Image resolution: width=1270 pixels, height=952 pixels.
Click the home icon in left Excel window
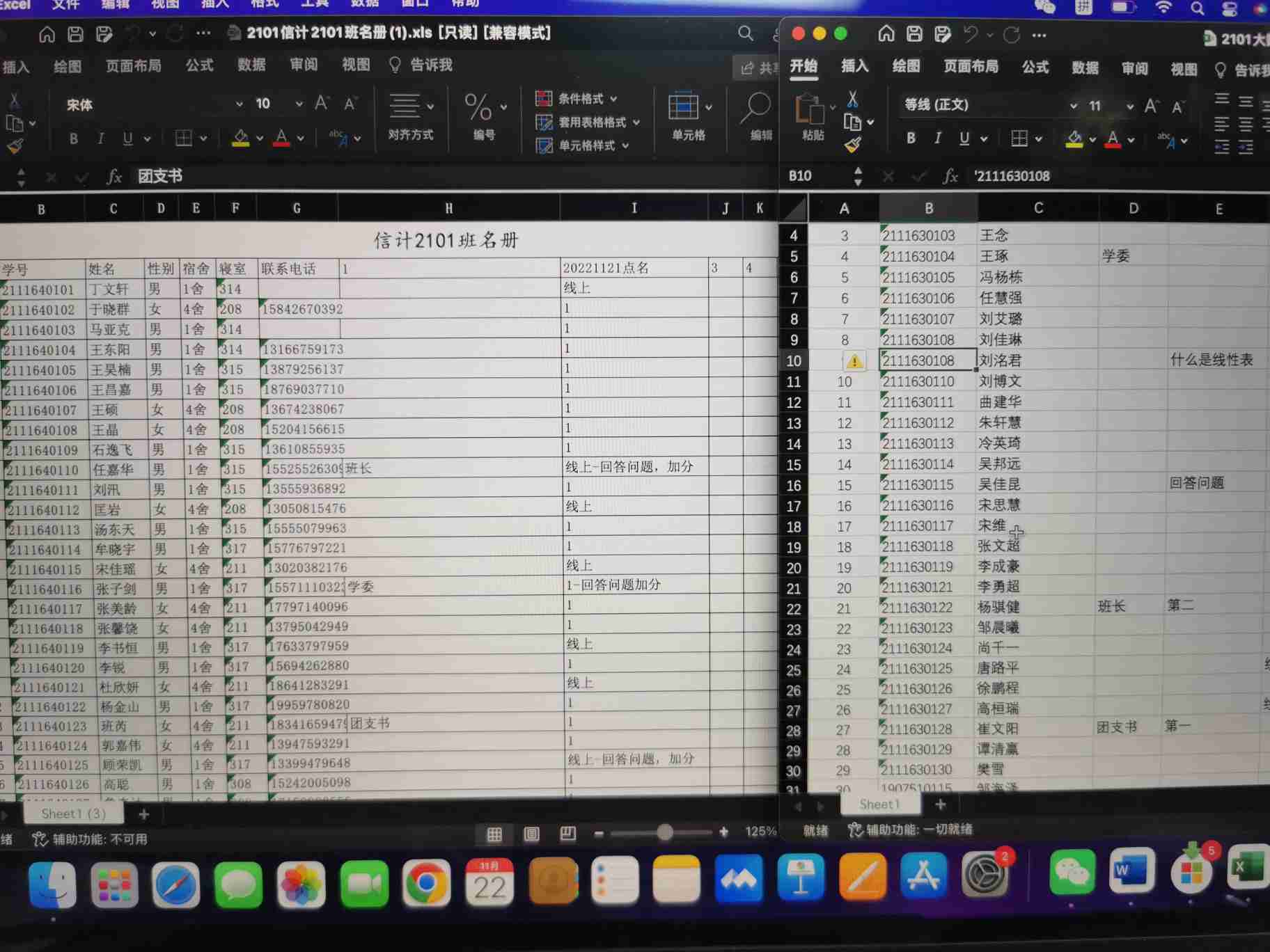coord(47,34)
